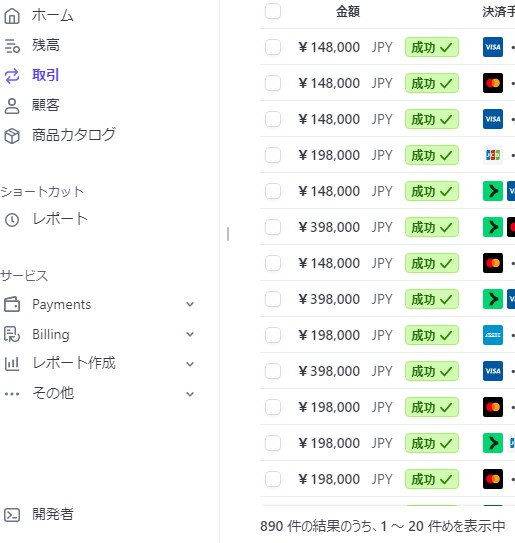Viewport: 515px width, 543px height.
Task: Toggle the select-all checkbox beside 金額 header
Action: 273,11
